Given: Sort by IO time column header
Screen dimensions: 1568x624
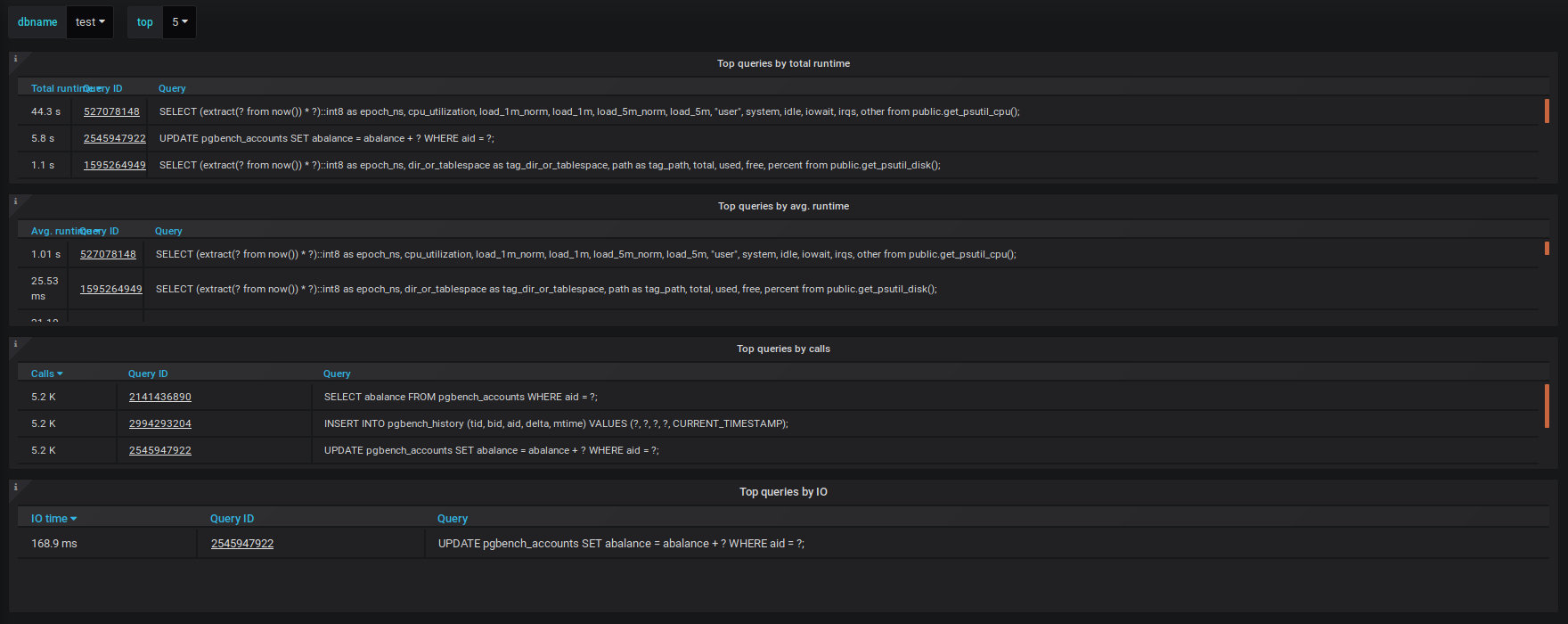Looking at the screenshot, I should pyautogui.click(x=53, y=519).
